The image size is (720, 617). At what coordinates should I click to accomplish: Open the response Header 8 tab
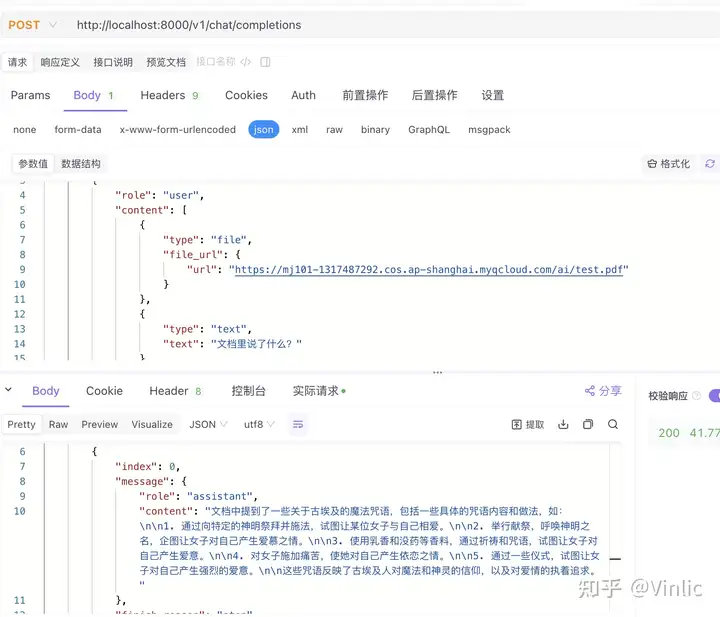pyautogui.click(x=175, y=391)
